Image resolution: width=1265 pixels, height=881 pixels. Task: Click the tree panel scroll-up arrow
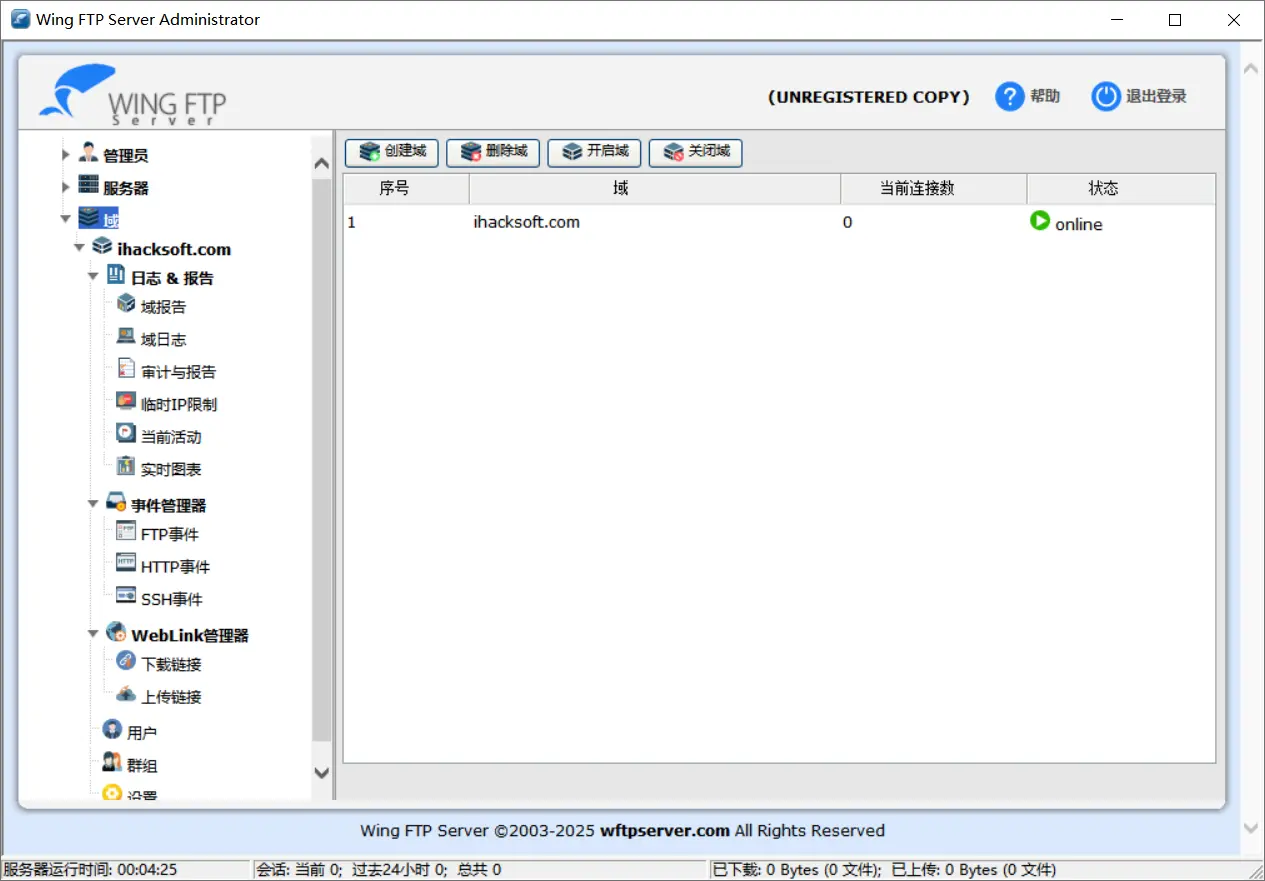tap(321, 164)
